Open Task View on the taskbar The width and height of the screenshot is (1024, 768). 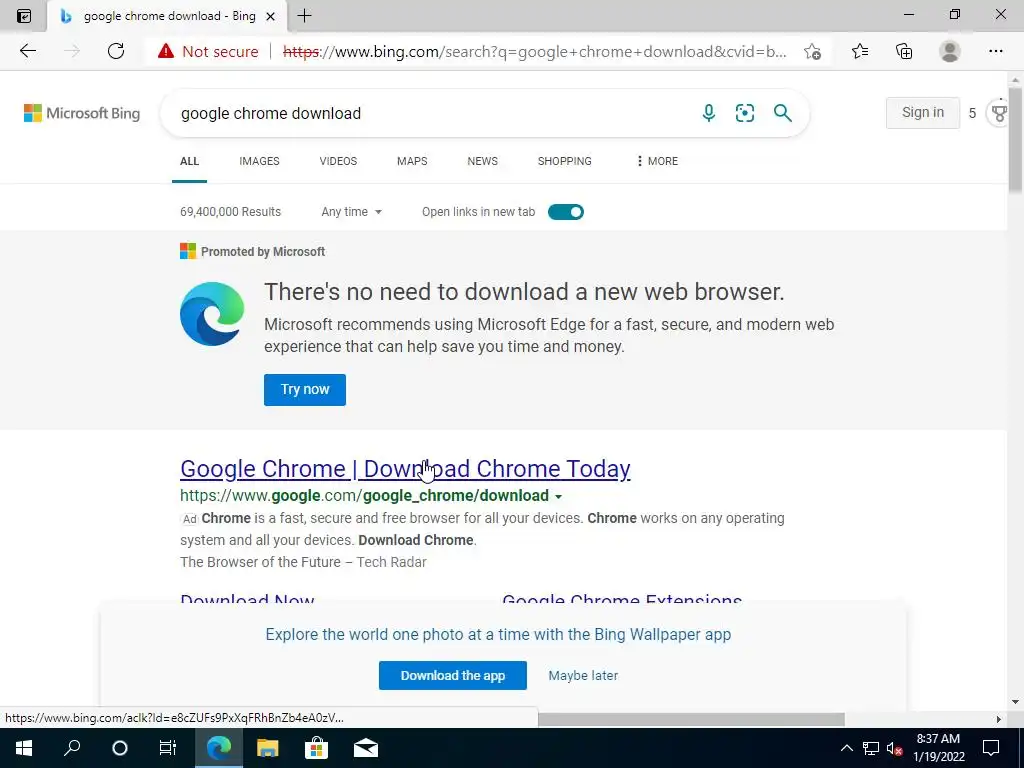tap(168, 748)
